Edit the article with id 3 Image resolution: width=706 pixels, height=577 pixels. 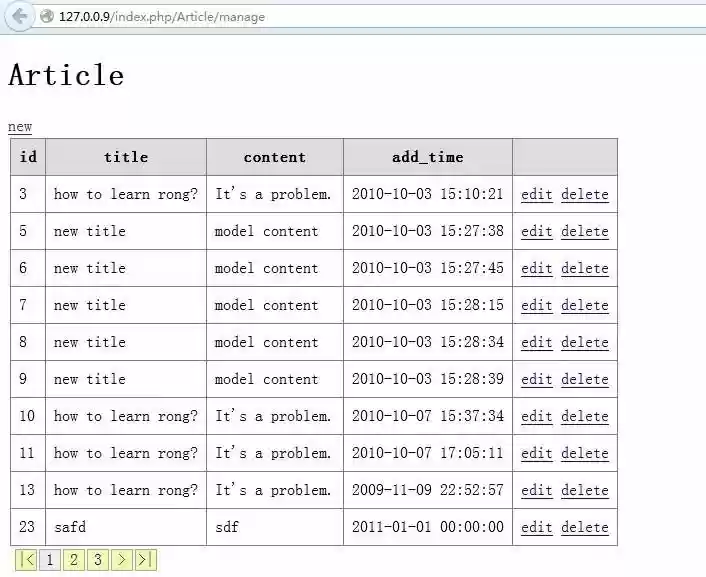[x=537, y=194]
